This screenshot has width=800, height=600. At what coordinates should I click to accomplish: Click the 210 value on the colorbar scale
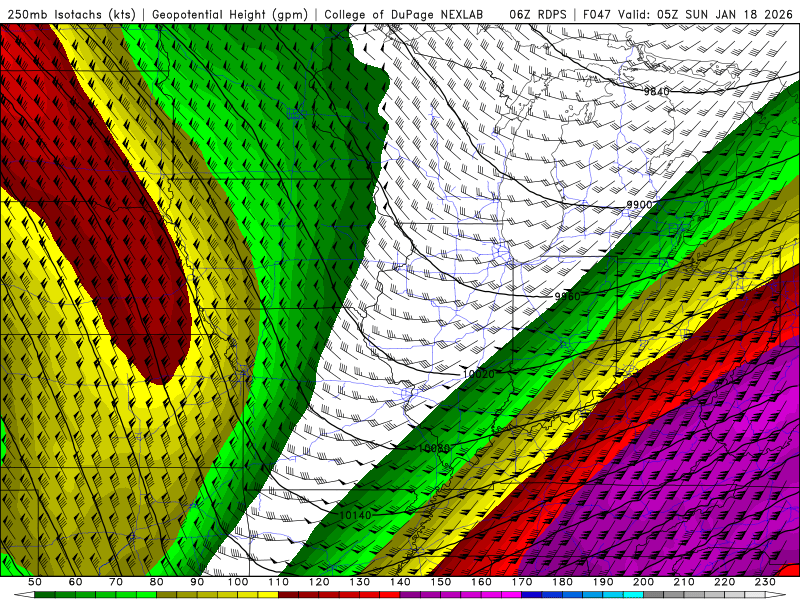[684, 582]
